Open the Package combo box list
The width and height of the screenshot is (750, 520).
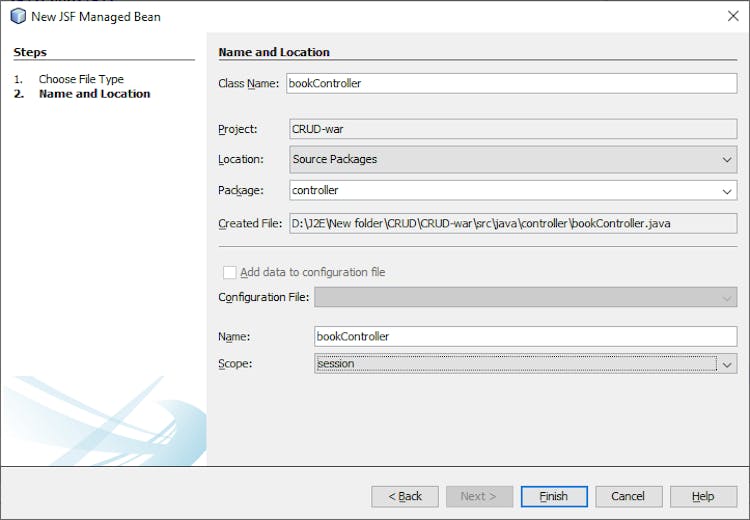(727, 190)
